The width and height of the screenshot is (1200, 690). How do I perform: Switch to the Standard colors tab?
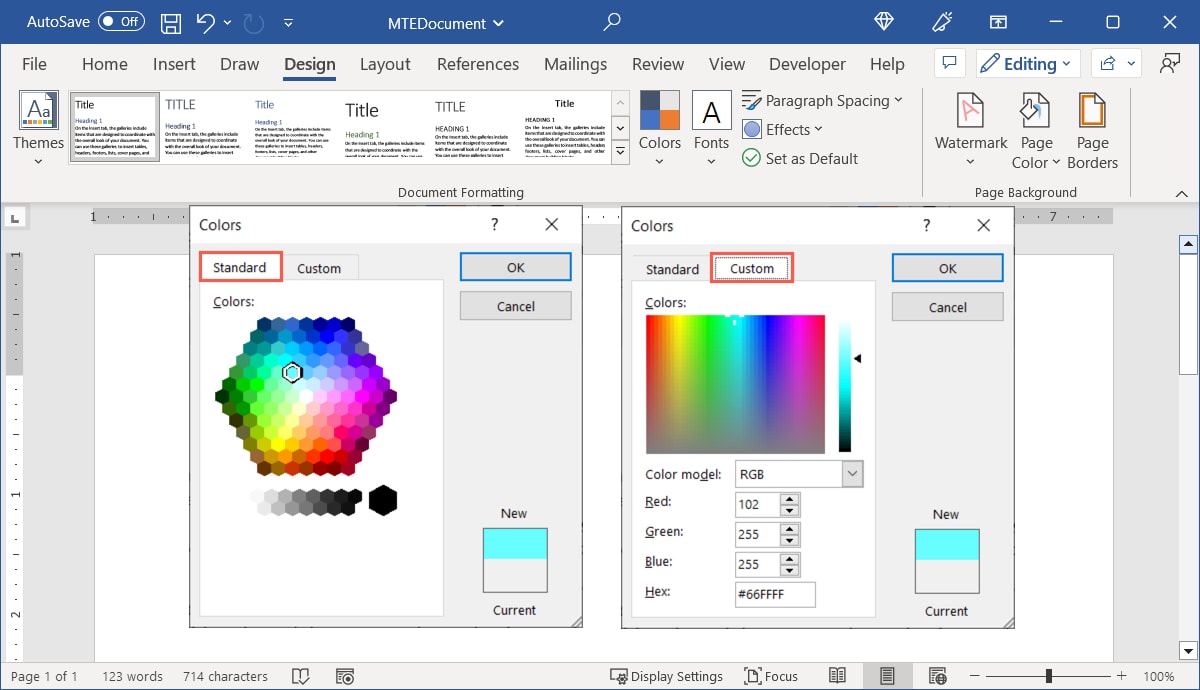[240, 266]
